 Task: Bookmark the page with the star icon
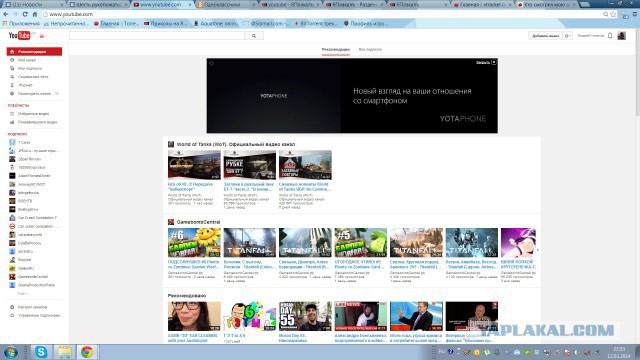613,14
